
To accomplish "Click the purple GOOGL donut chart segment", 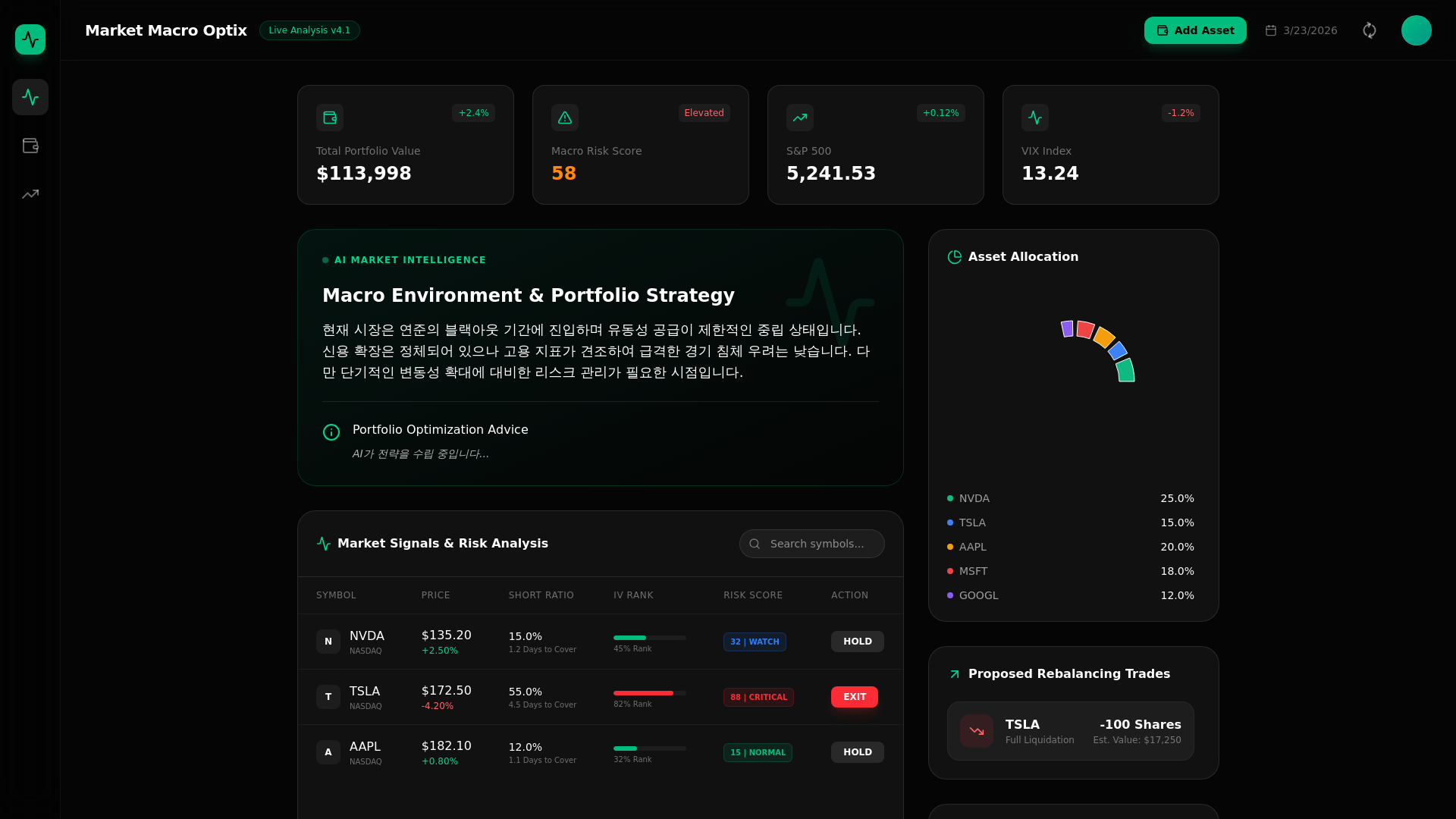I will 1068,328.
